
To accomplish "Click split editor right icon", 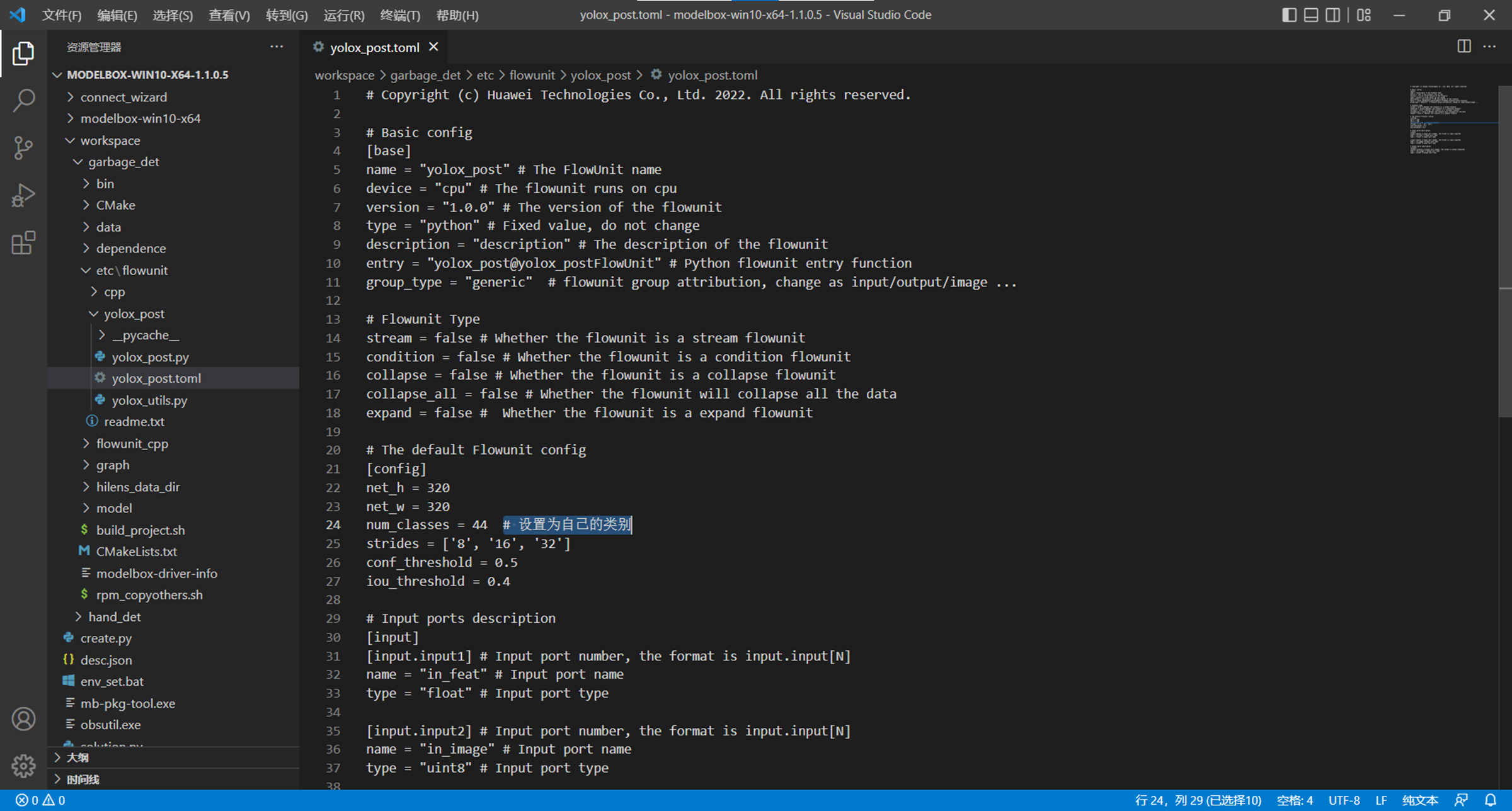I will pyautogui.click(x=1463, y=47).
